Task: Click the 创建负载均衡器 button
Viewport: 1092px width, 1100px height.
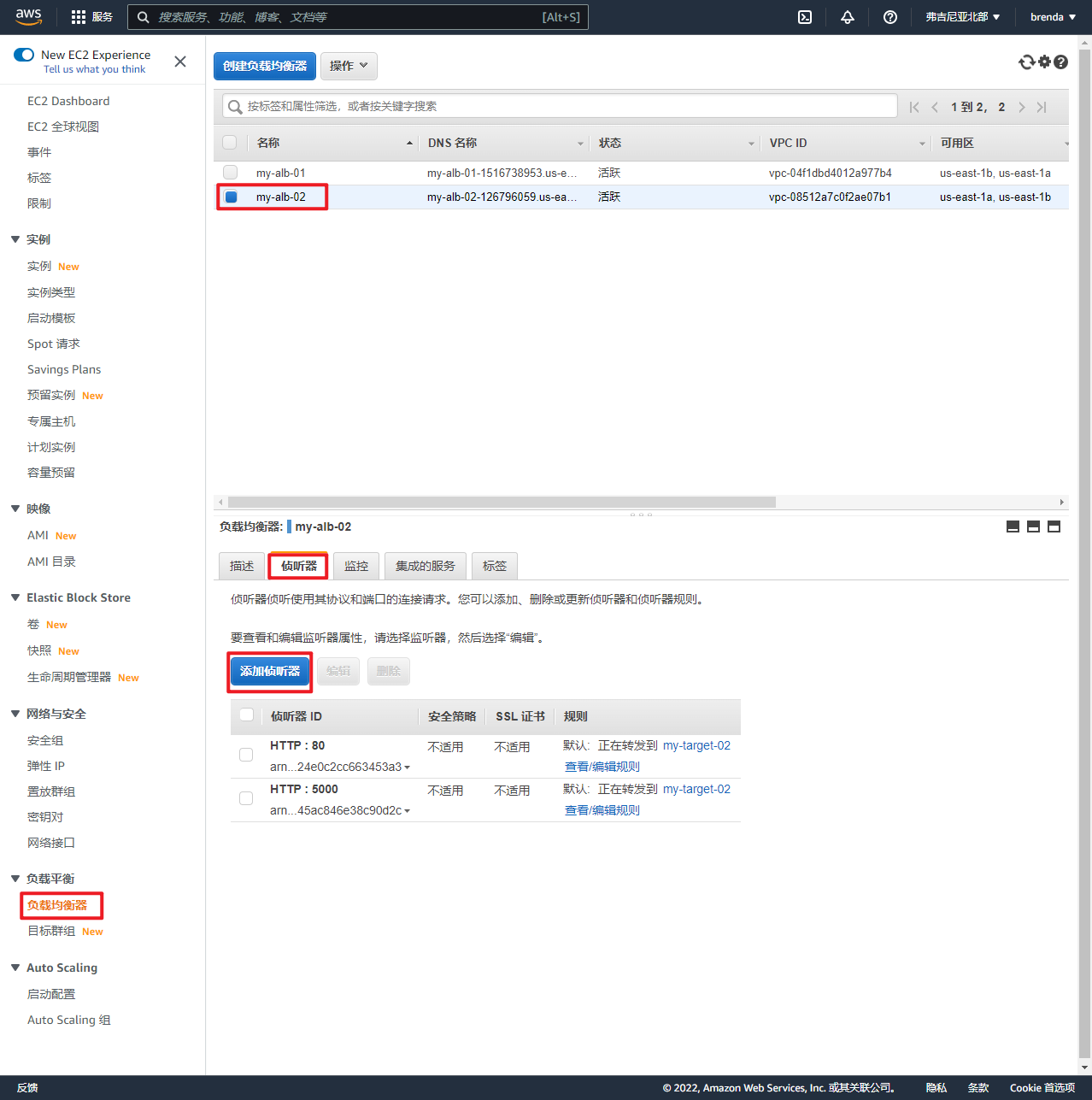Action: click(265, 66)
